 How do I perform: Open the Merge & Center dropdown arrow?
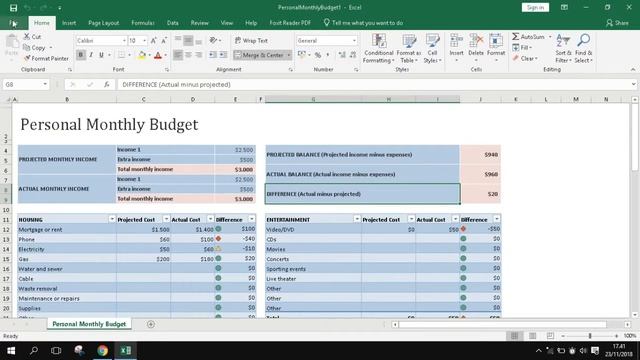(x=289, y=55)
